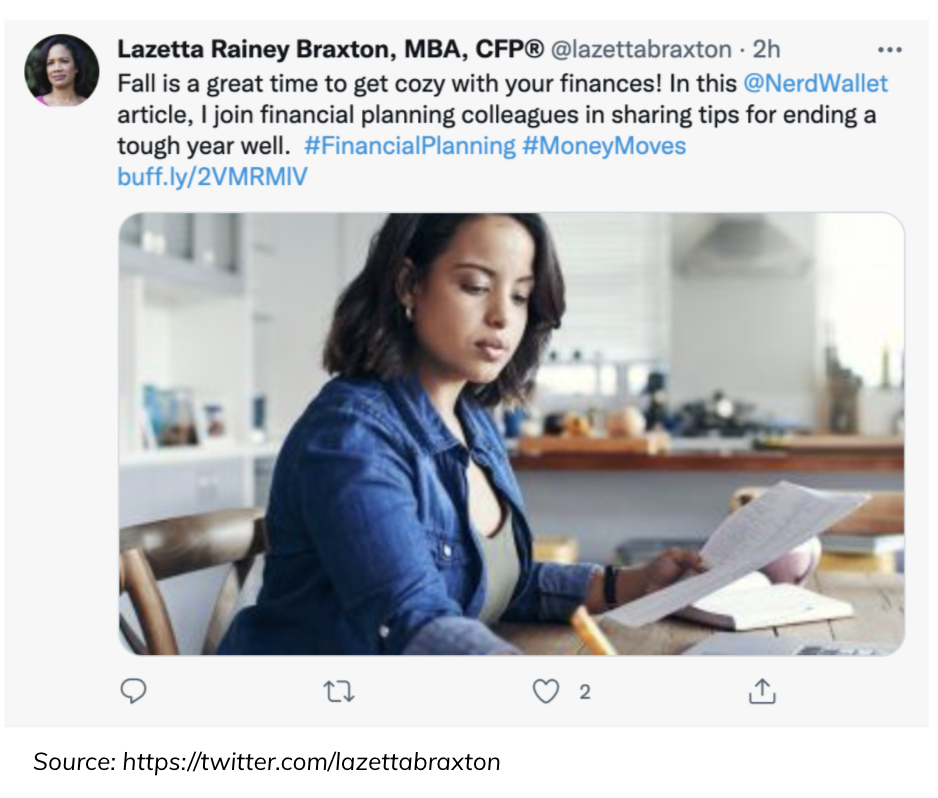This screenshot has height=798, width=938.
Task: Open the three-dot more options menu
Action: tap(889, 50)
